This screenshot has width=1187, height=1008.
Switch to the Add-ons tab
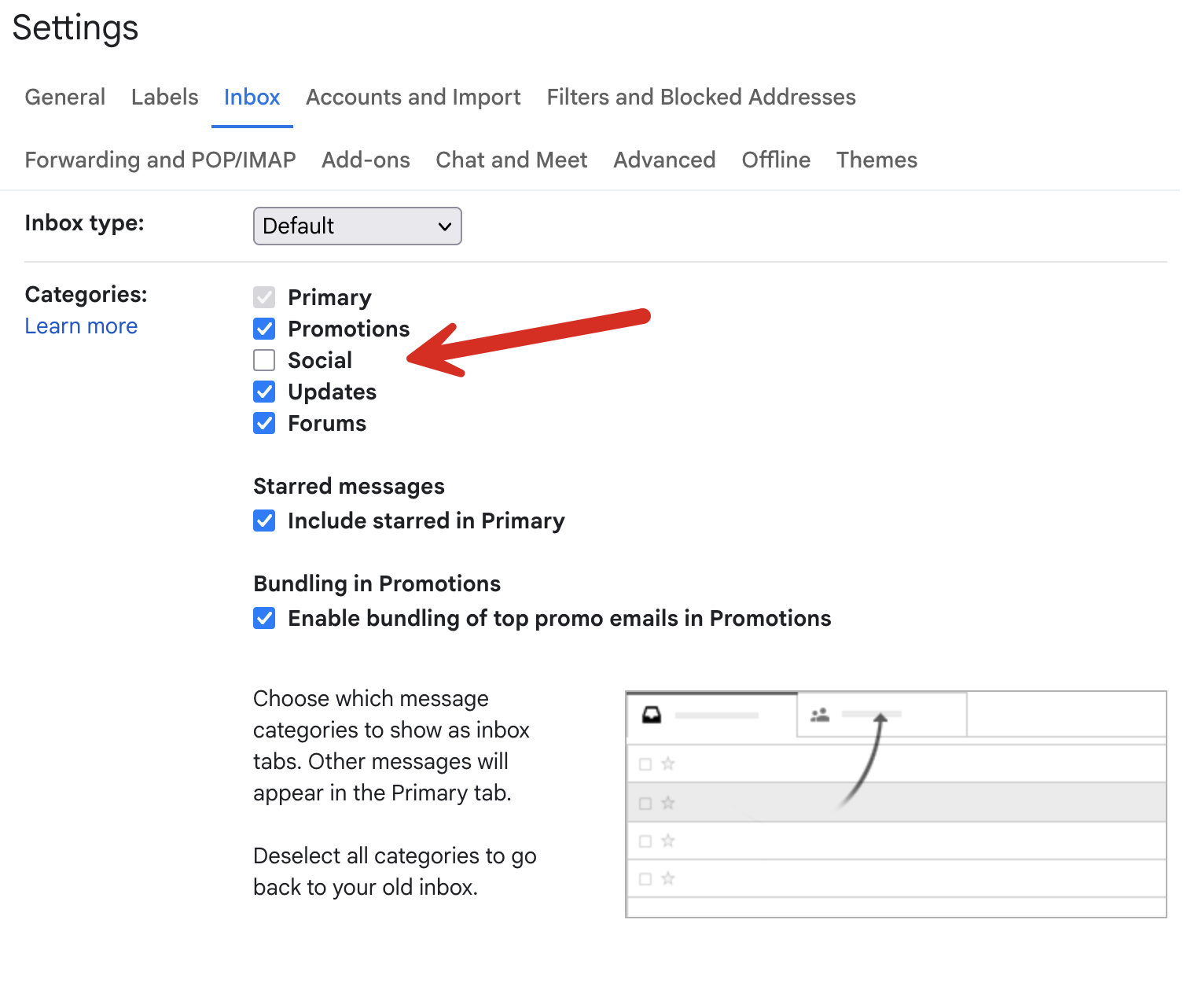click(366, 160)
